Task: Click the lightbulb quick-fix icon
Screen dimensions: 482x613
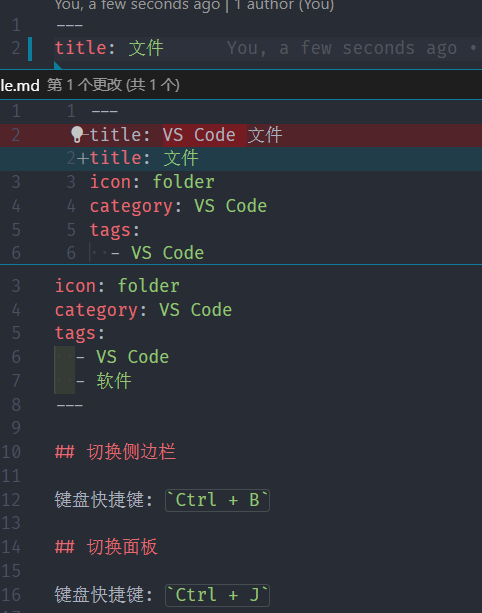Action: tap(77, 134)
